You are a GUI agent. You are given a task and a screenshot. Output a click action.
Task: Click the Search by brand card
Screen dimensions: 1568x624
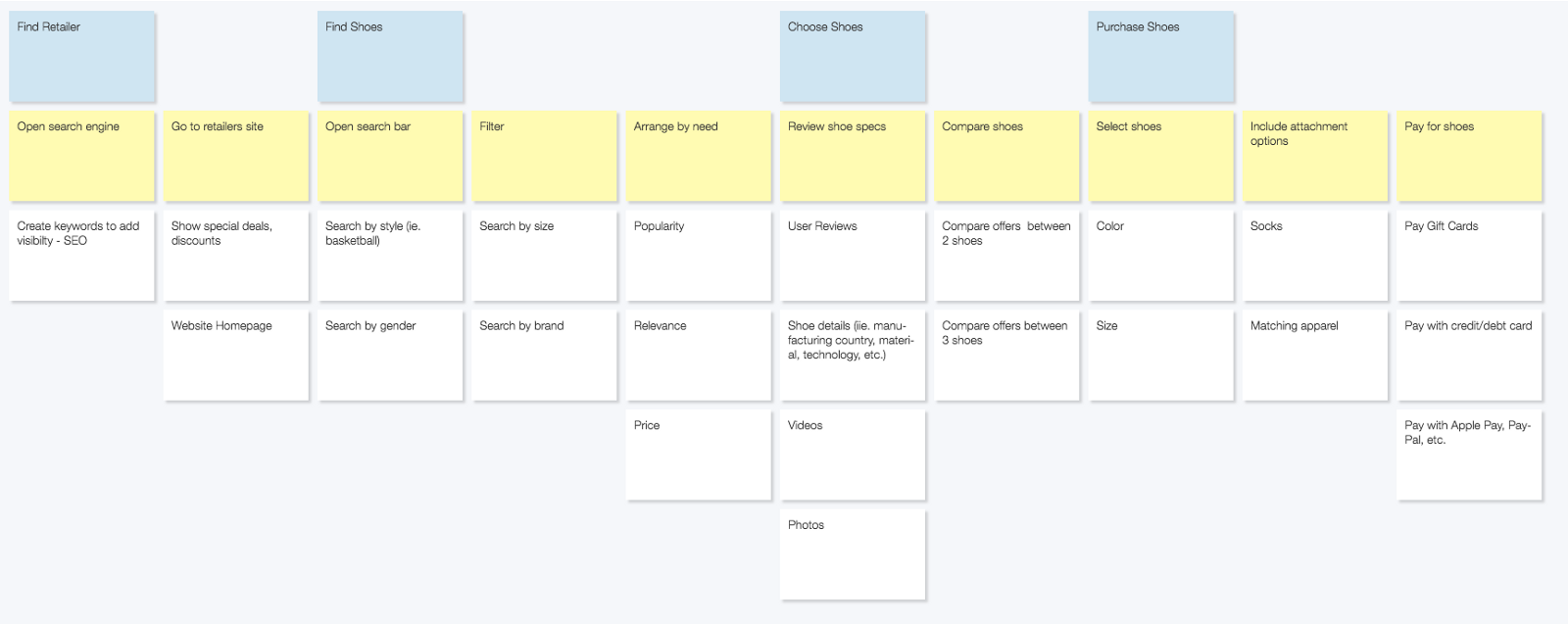click(x=544, y=356)
